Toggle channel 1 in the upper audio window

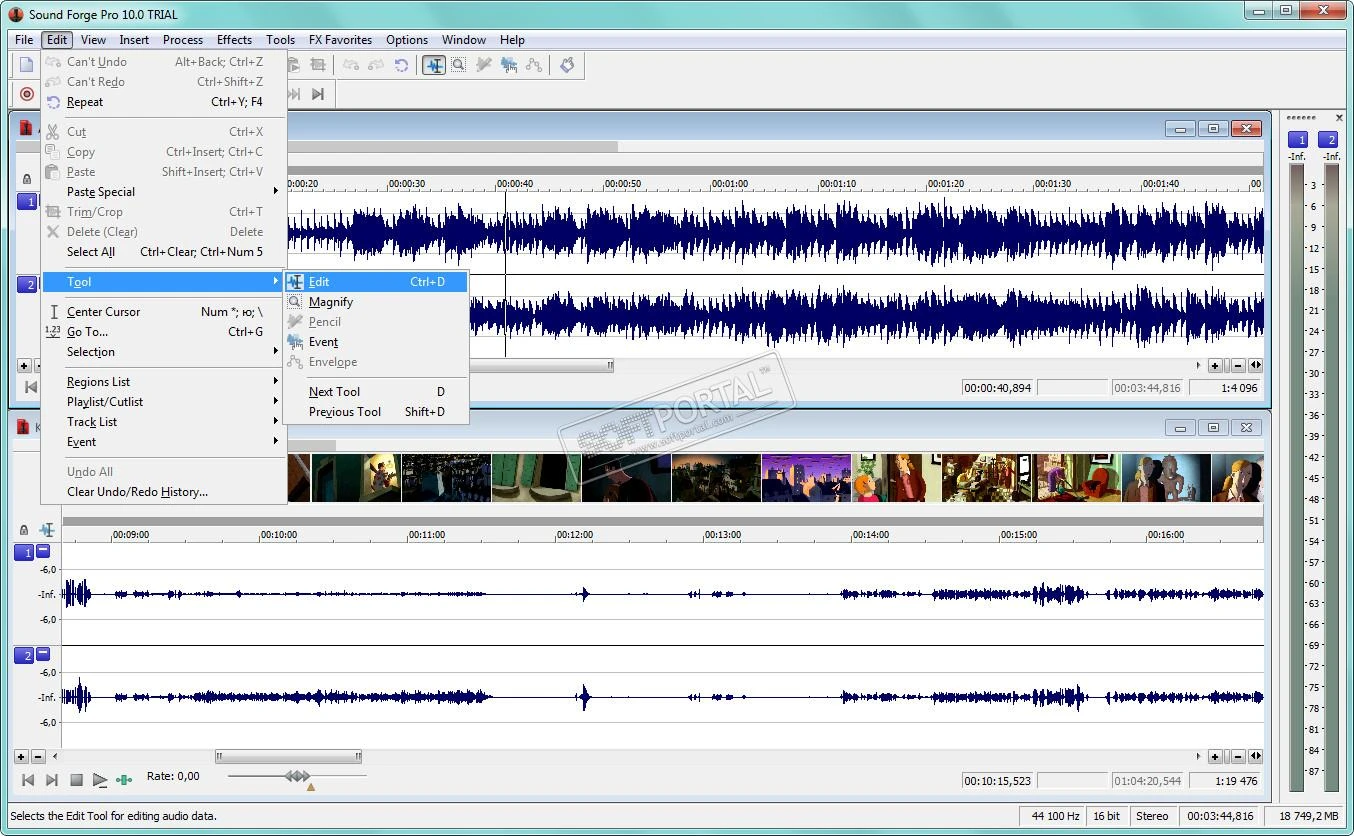pyautogui.click(x=28, y=202)
